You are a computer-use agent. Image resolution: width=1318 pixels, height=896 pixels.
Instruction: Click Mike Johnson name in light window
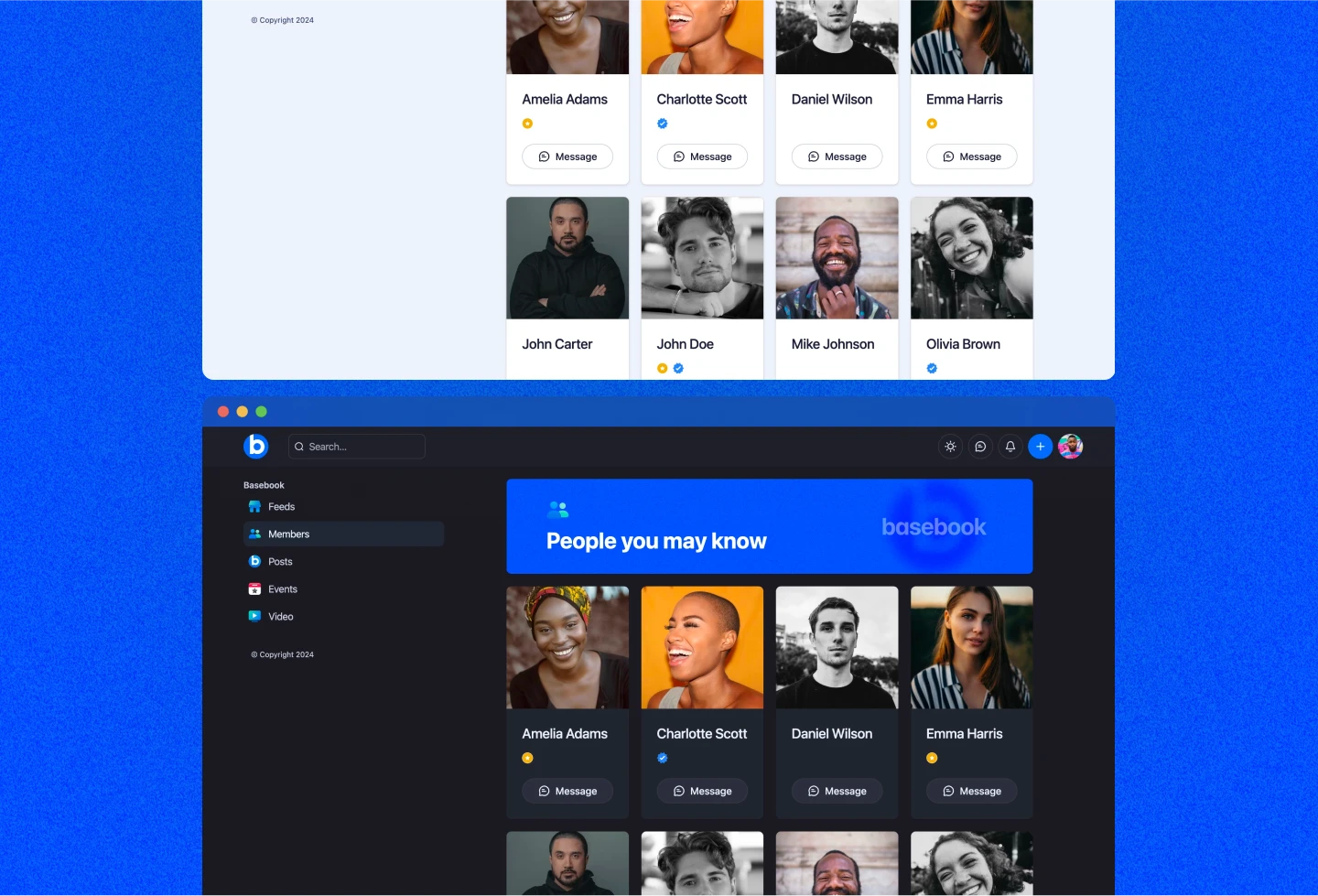tap(833, 344)
